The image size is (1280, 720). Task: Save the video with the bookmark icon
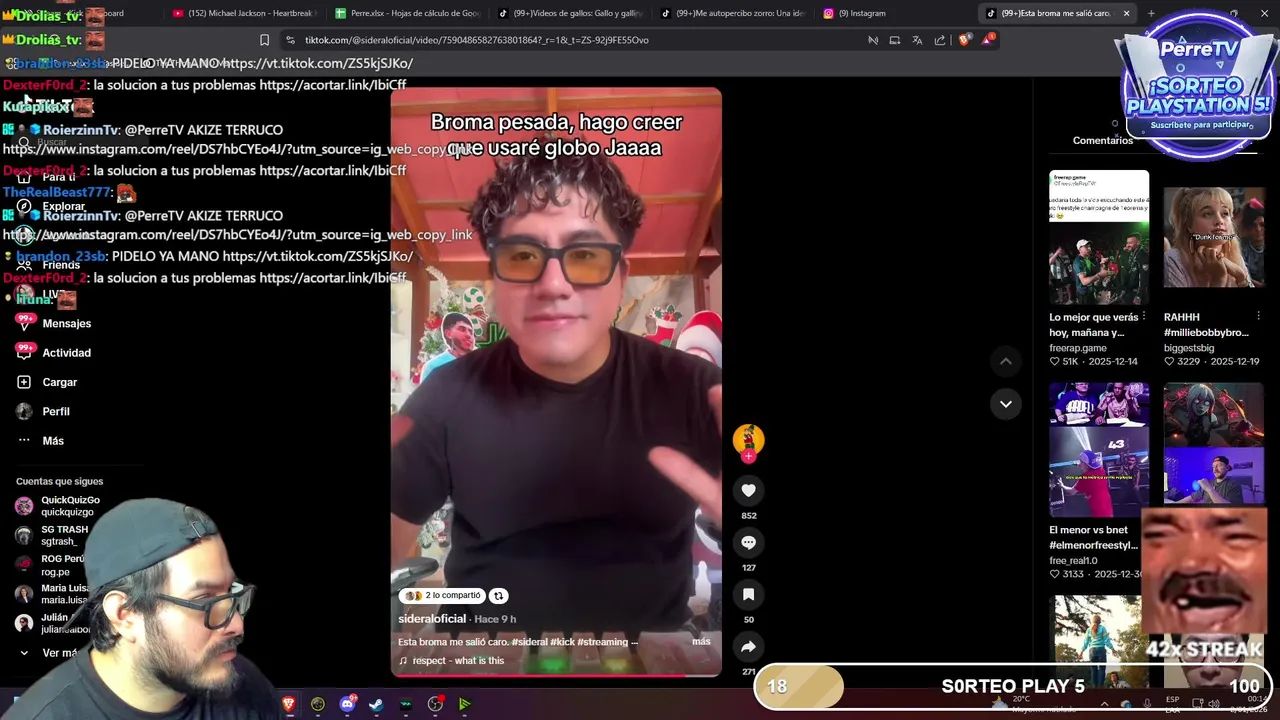pyautogui.click(x=748, y=594)
